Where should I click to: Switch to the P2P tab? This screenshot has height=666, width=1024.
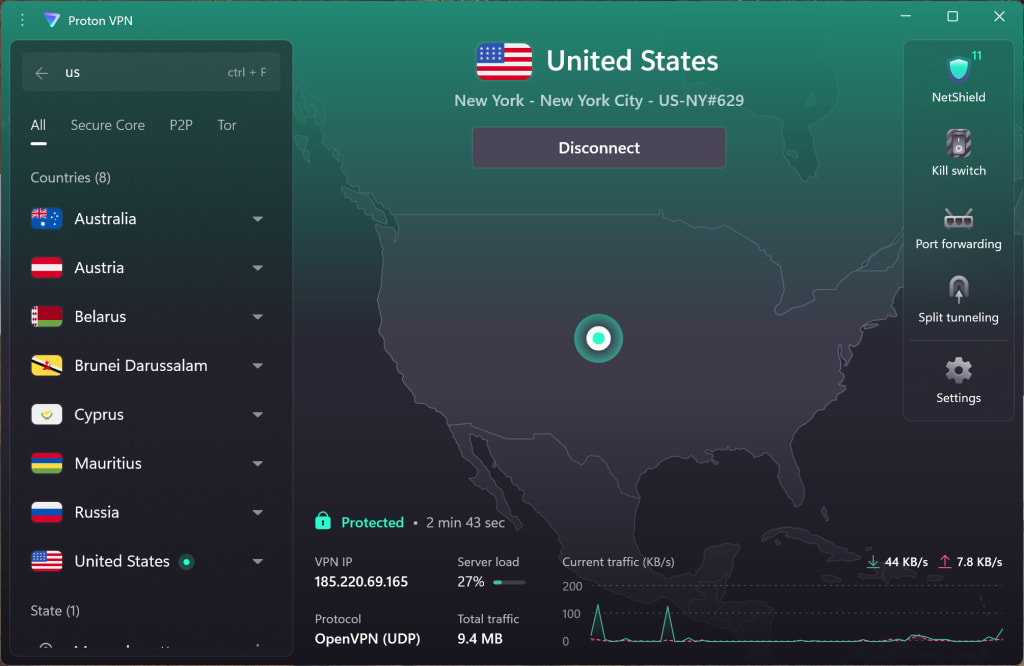[x=181, y=125]
